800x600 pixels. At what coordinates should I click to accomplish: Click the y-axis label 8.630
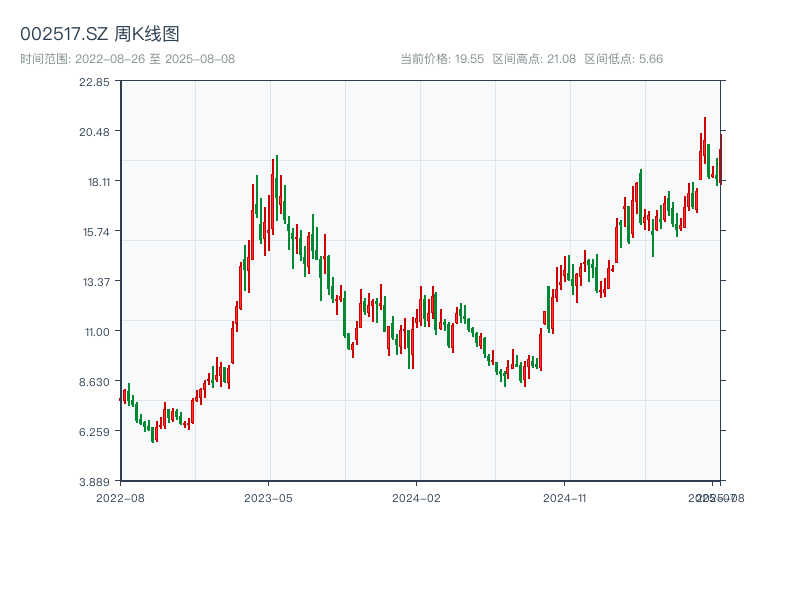94,382
